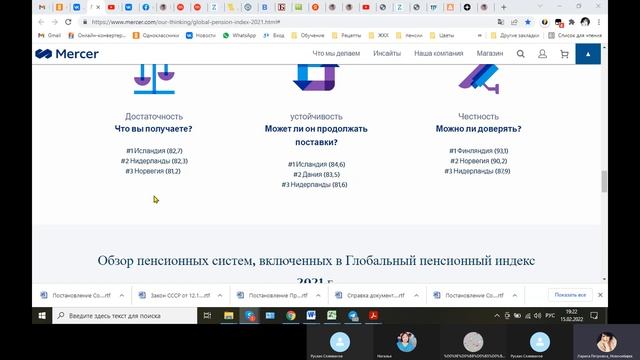Open the notification center icon
This screenshot has width=640, height=360.
(x=594, y=316)
